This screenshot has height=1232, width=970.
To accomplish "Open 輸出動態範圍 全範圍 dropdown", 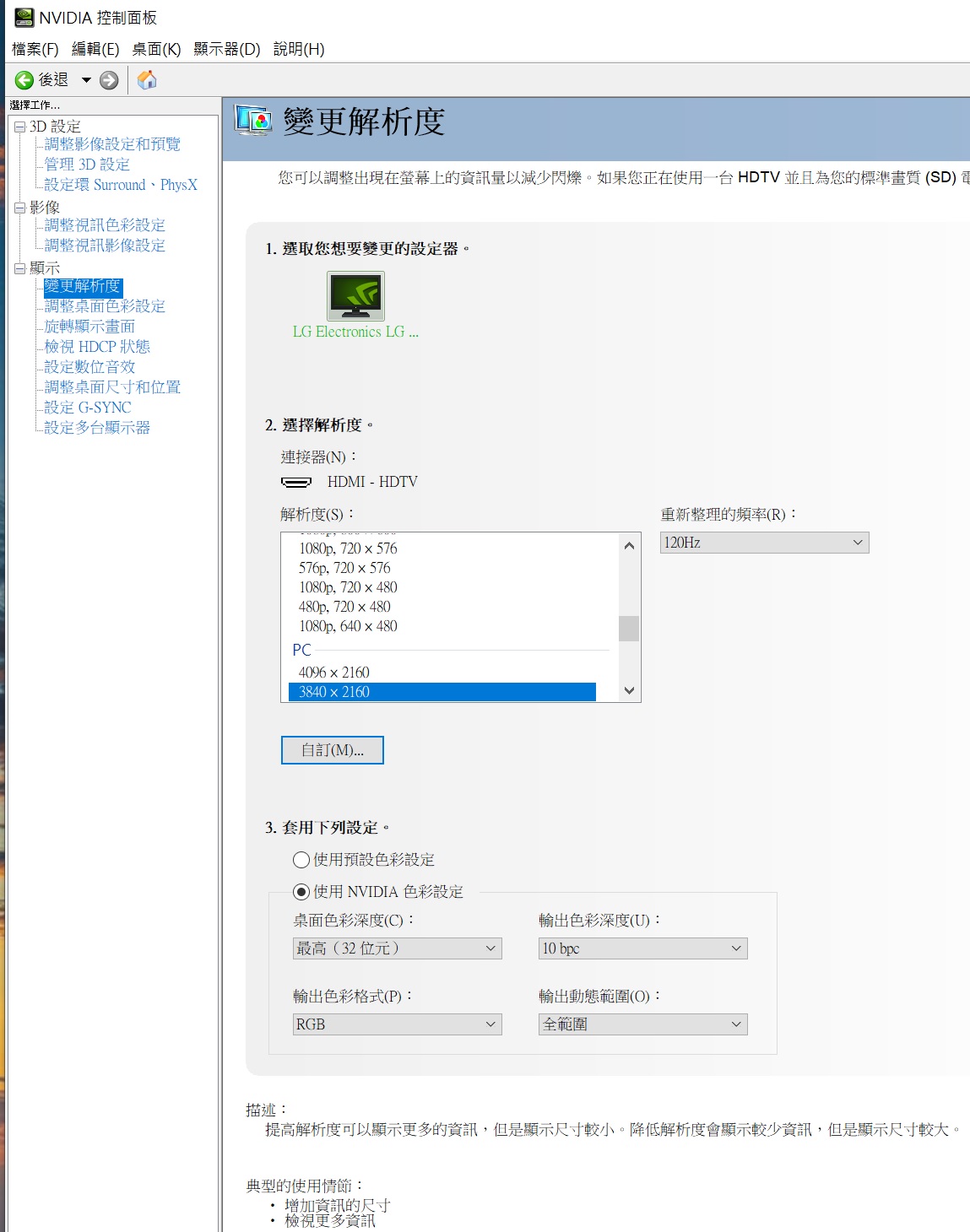I will 642,1024.
